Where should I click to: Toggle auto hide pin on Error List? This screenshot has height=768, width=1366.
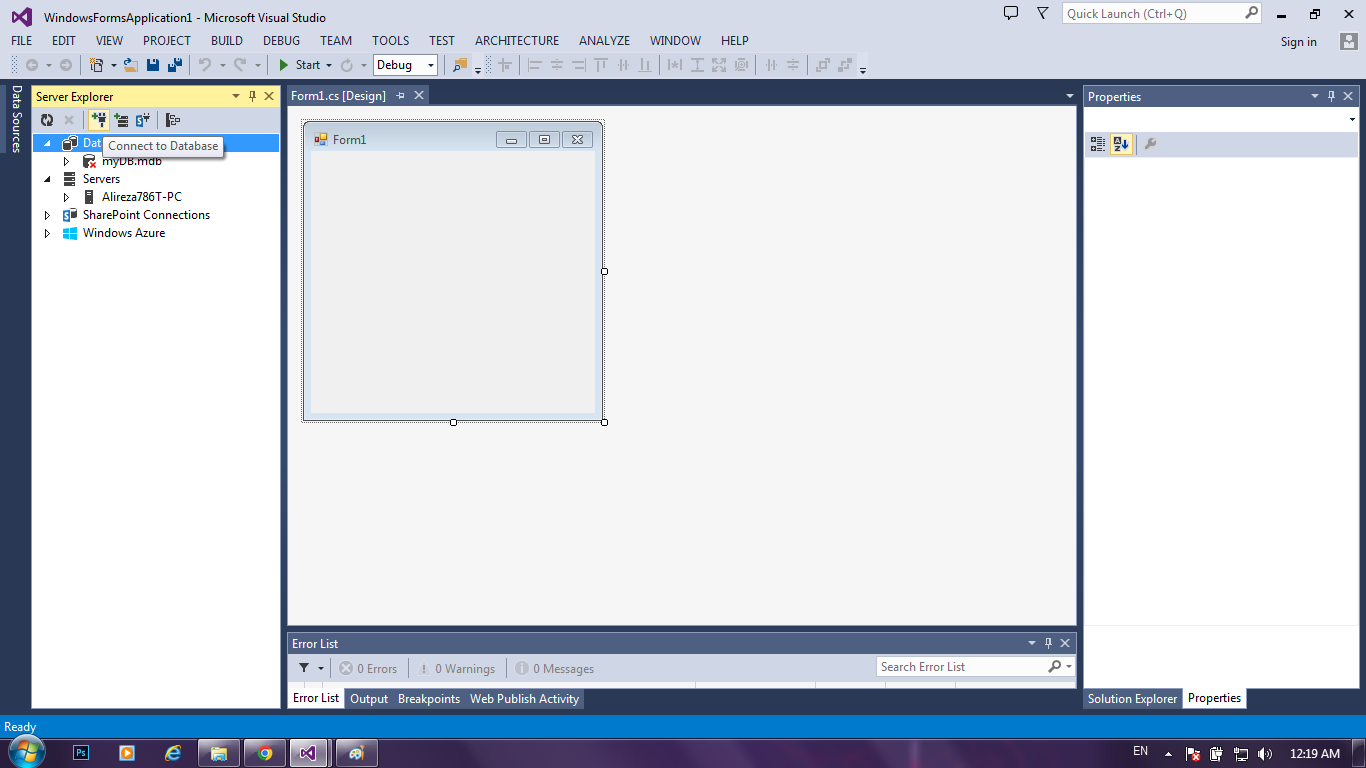1048,643
